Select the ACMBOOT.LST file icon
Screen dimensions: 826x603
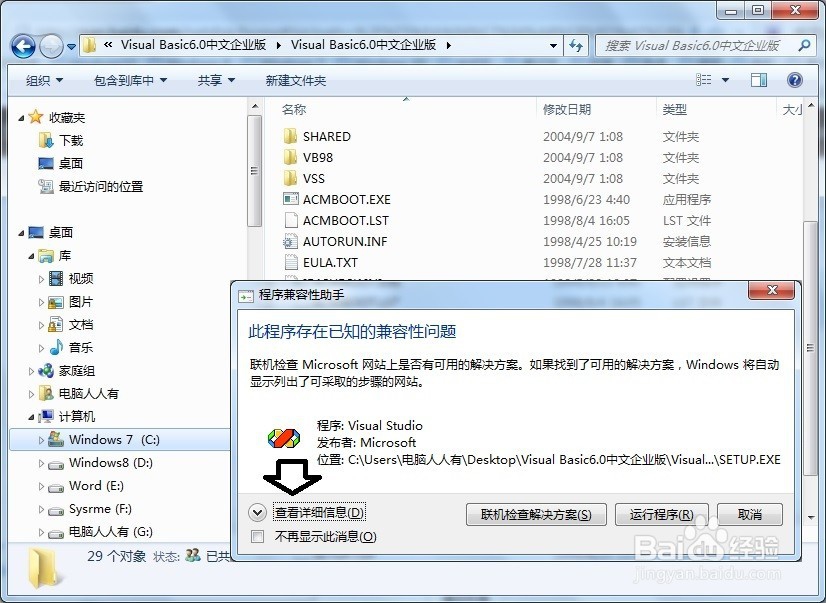[x=290, y=220]
